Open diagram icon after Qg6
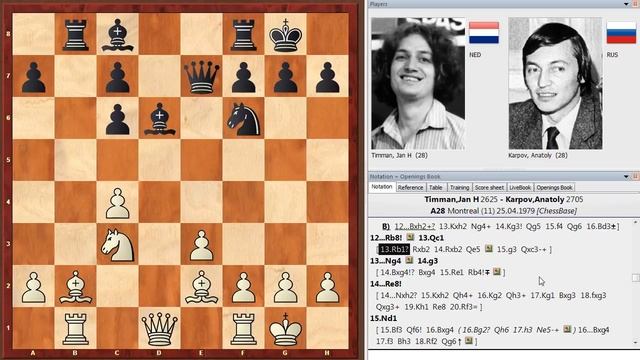This screenshot has width=640, height=360. click(x=468, y=340)
